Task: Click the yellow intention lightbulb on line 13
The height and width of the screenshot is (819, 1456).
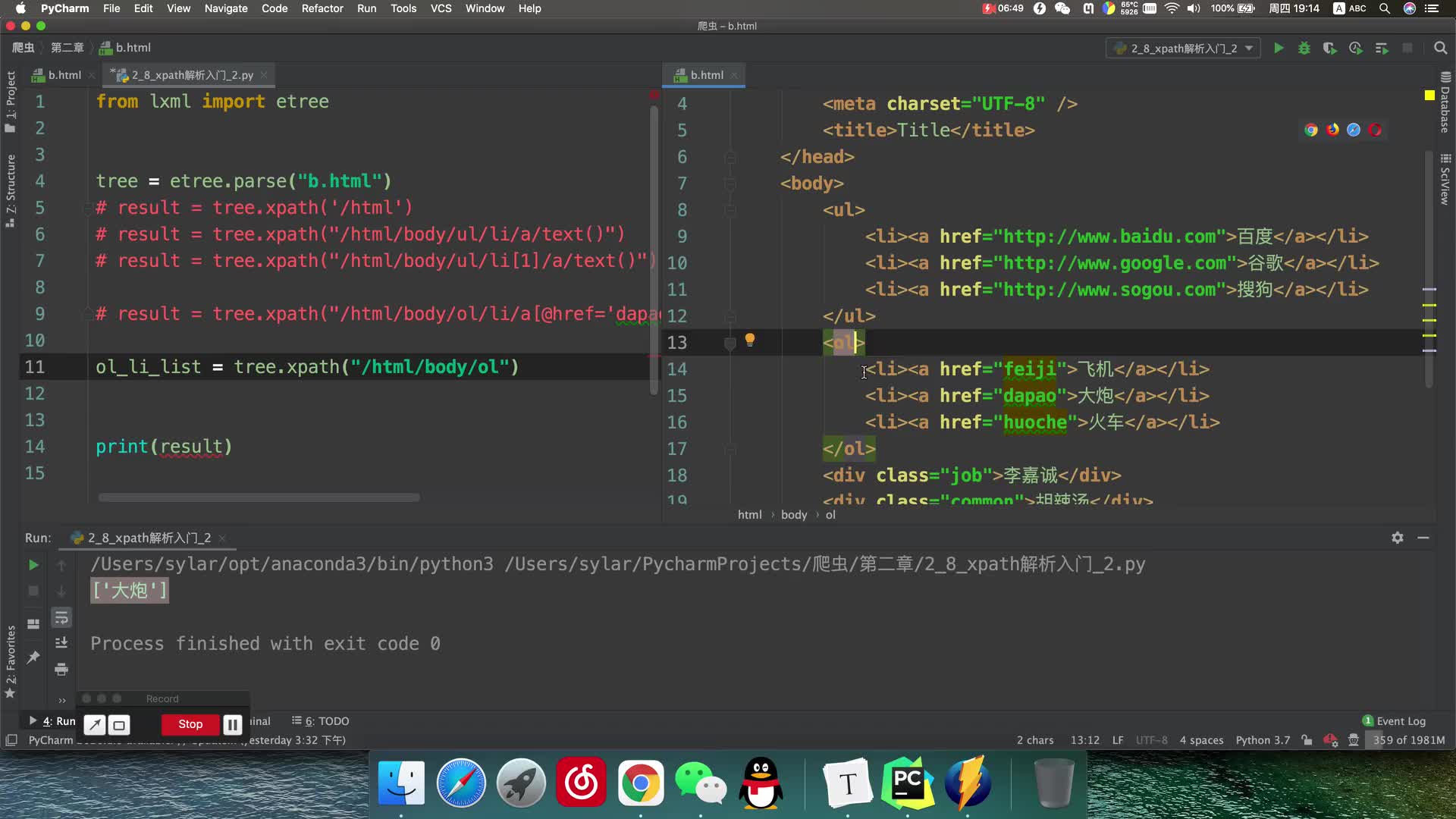Action: 749,340
